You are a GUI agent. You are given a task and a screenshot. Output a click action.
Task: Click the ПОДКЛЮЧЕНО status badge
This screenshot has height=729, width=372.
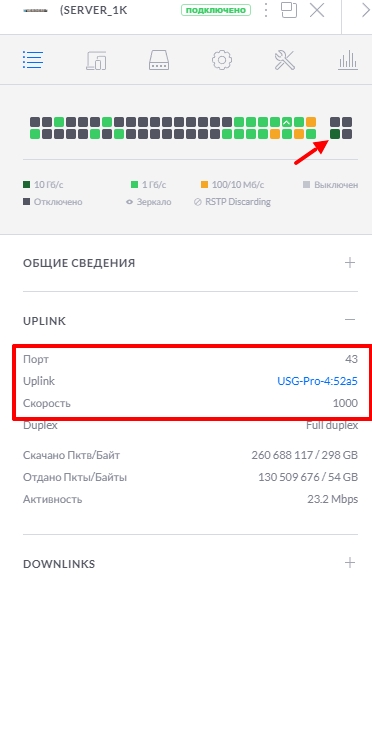[x=216, y=10]
